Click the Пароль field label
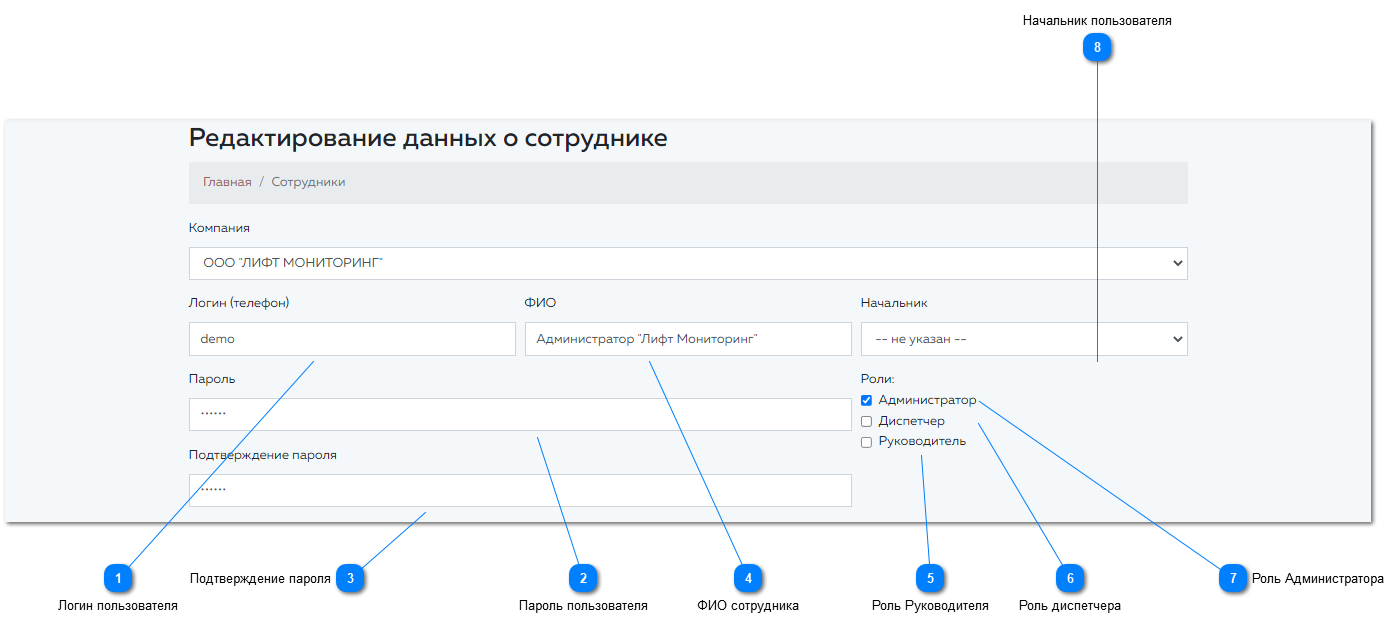The height and width of the screenshot is (629, 1400). coord(212,379)
